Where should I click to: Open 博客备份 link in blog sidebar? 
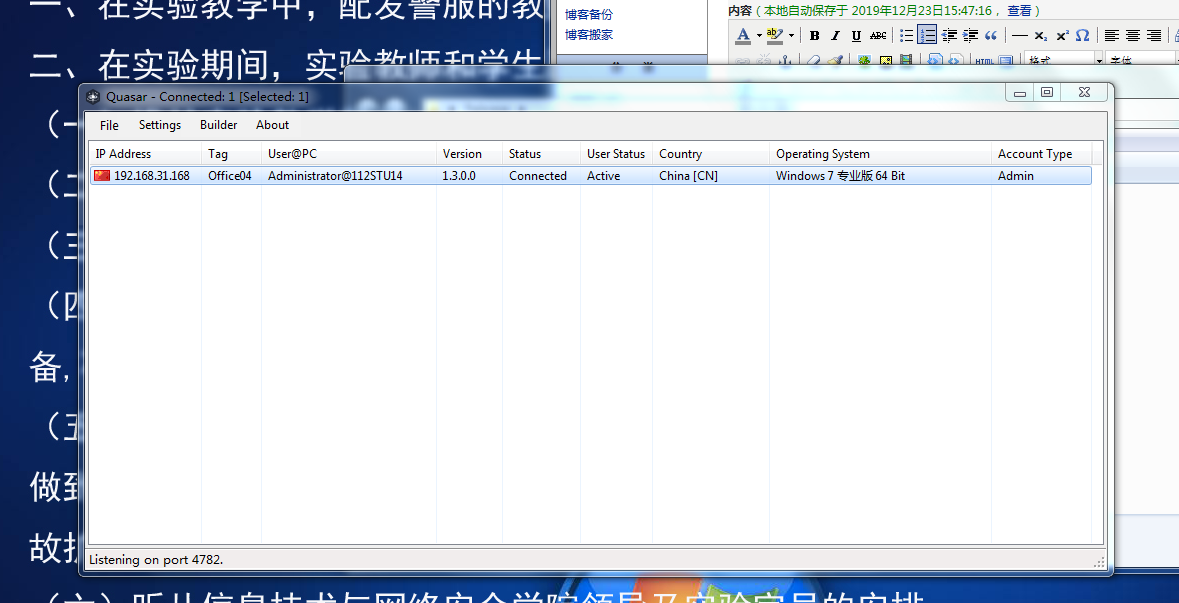(x=589, y=14)
